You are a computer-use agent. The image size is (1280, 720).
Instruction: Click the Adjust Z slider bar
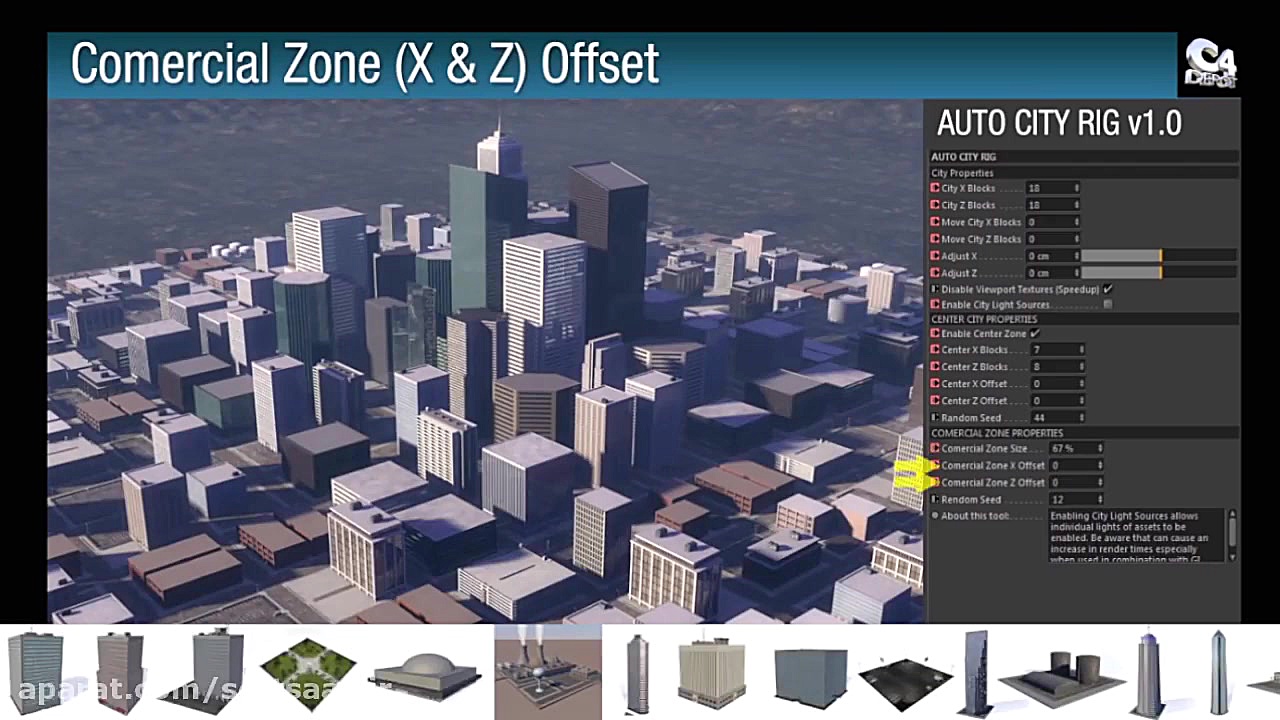pos(1159,273)
